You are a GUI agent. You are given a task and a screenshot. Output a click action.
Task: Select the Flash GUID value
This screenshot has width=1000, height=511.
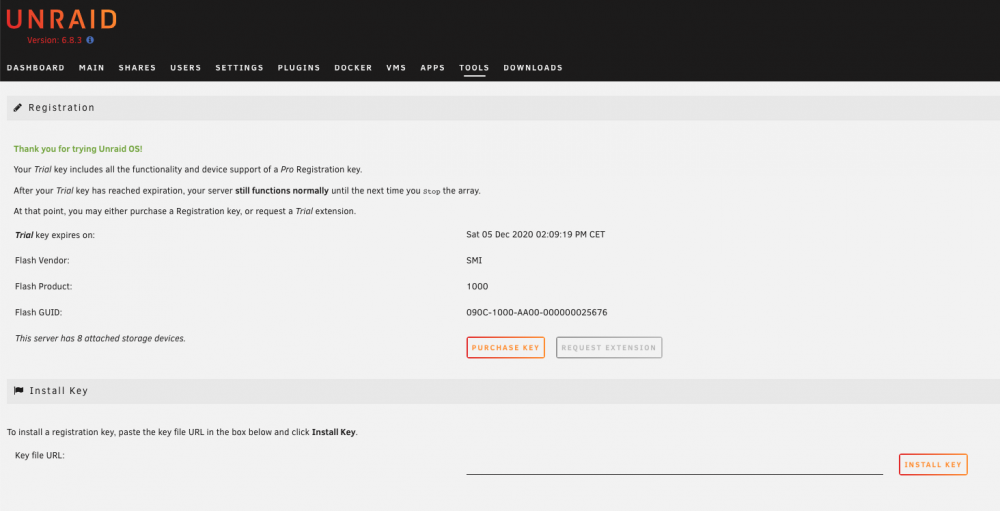point(536,313)
